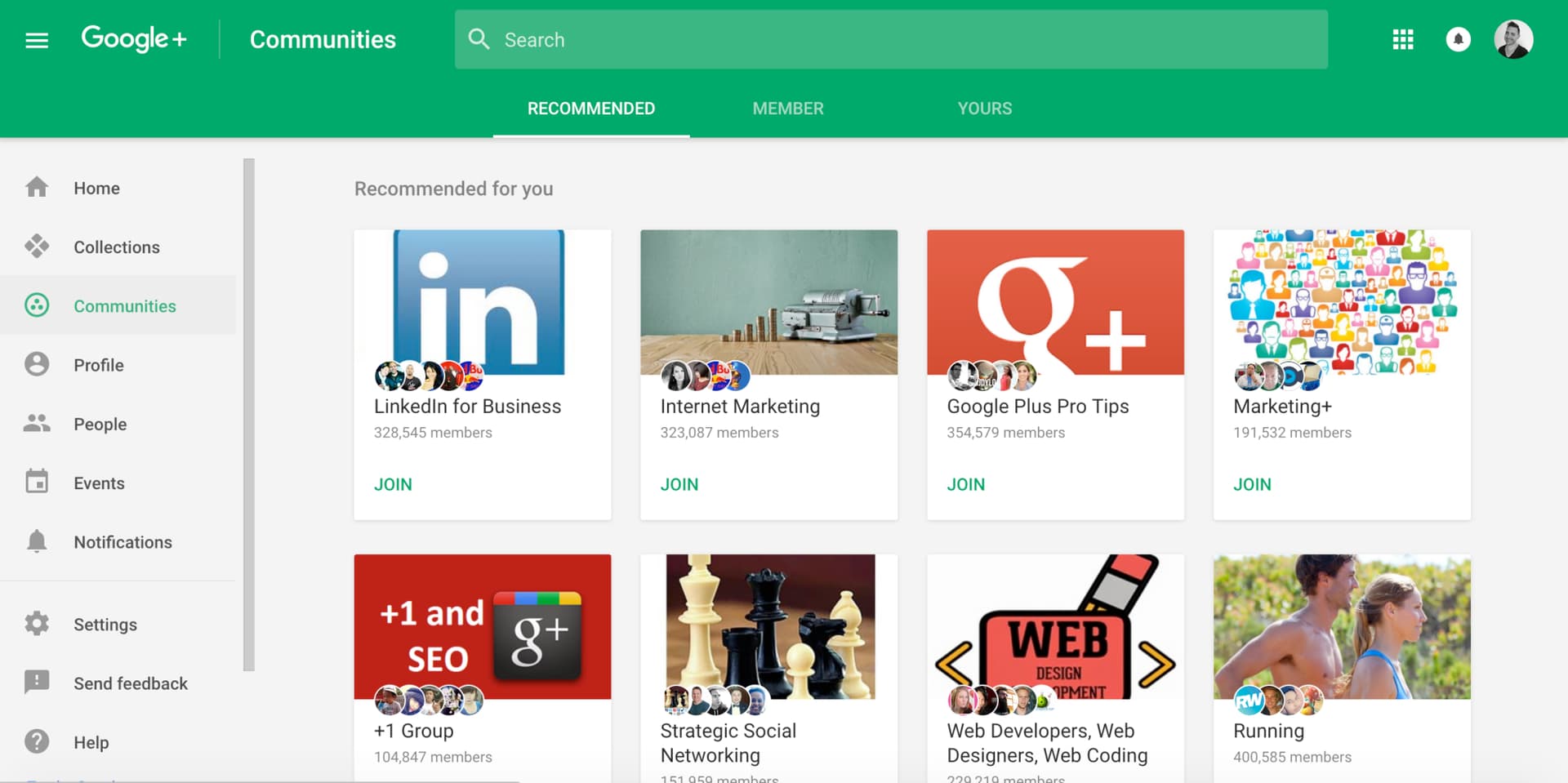Select the Recommended tab
The width and height of the screenshot is (1568, 783).
click(590, 109)
